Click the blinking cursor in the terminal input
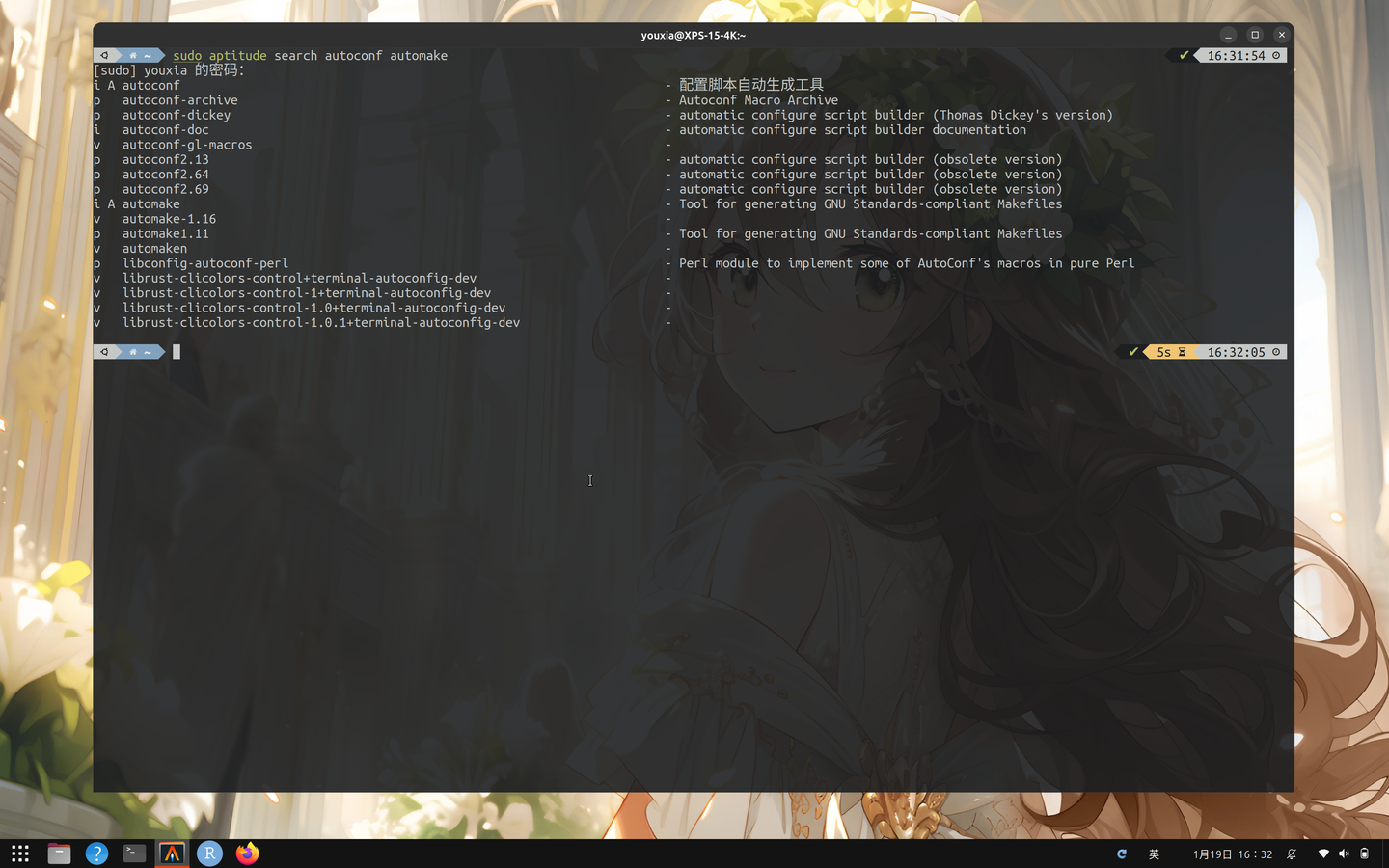 176,352
